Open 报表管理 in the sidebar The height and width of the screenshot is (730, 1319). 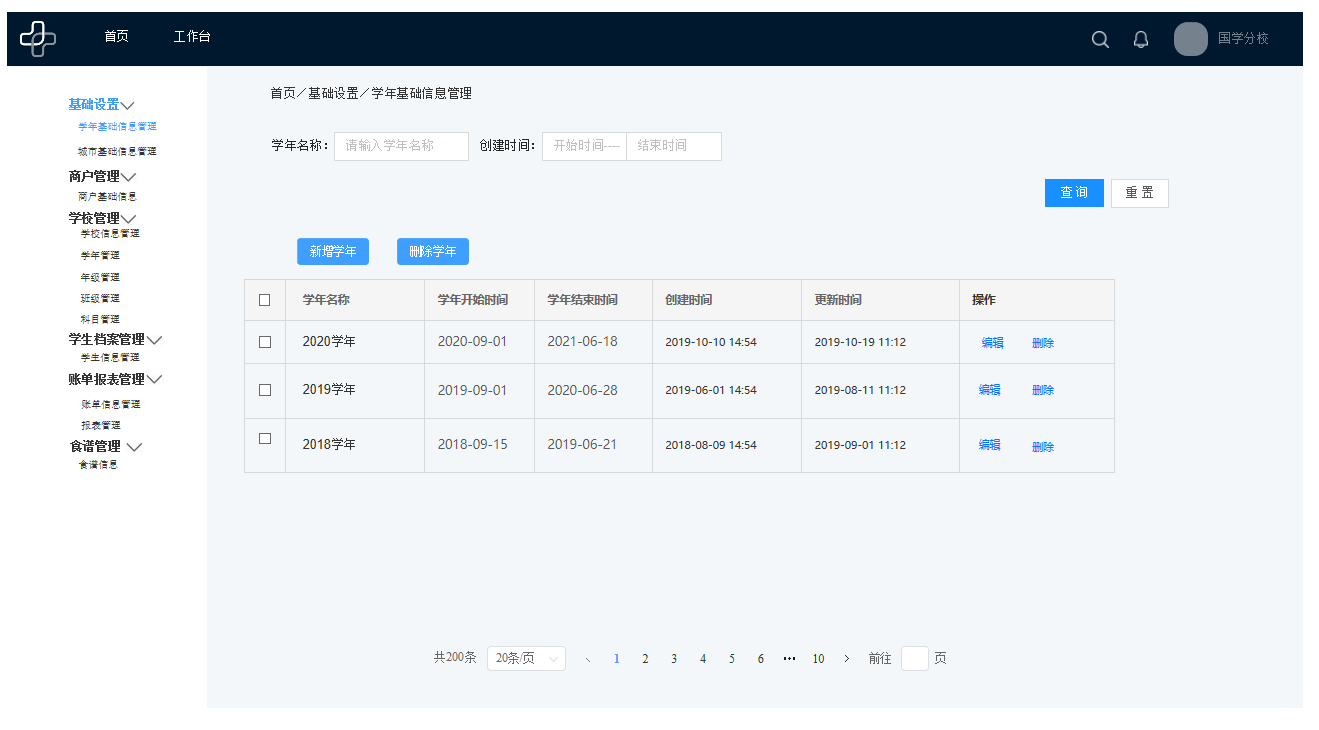coord(100,426)
